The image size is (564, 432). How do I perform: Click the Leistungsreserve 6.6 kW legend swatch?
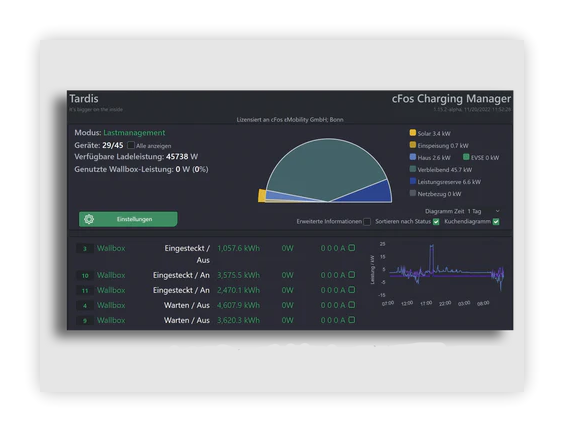coord(413,181)
